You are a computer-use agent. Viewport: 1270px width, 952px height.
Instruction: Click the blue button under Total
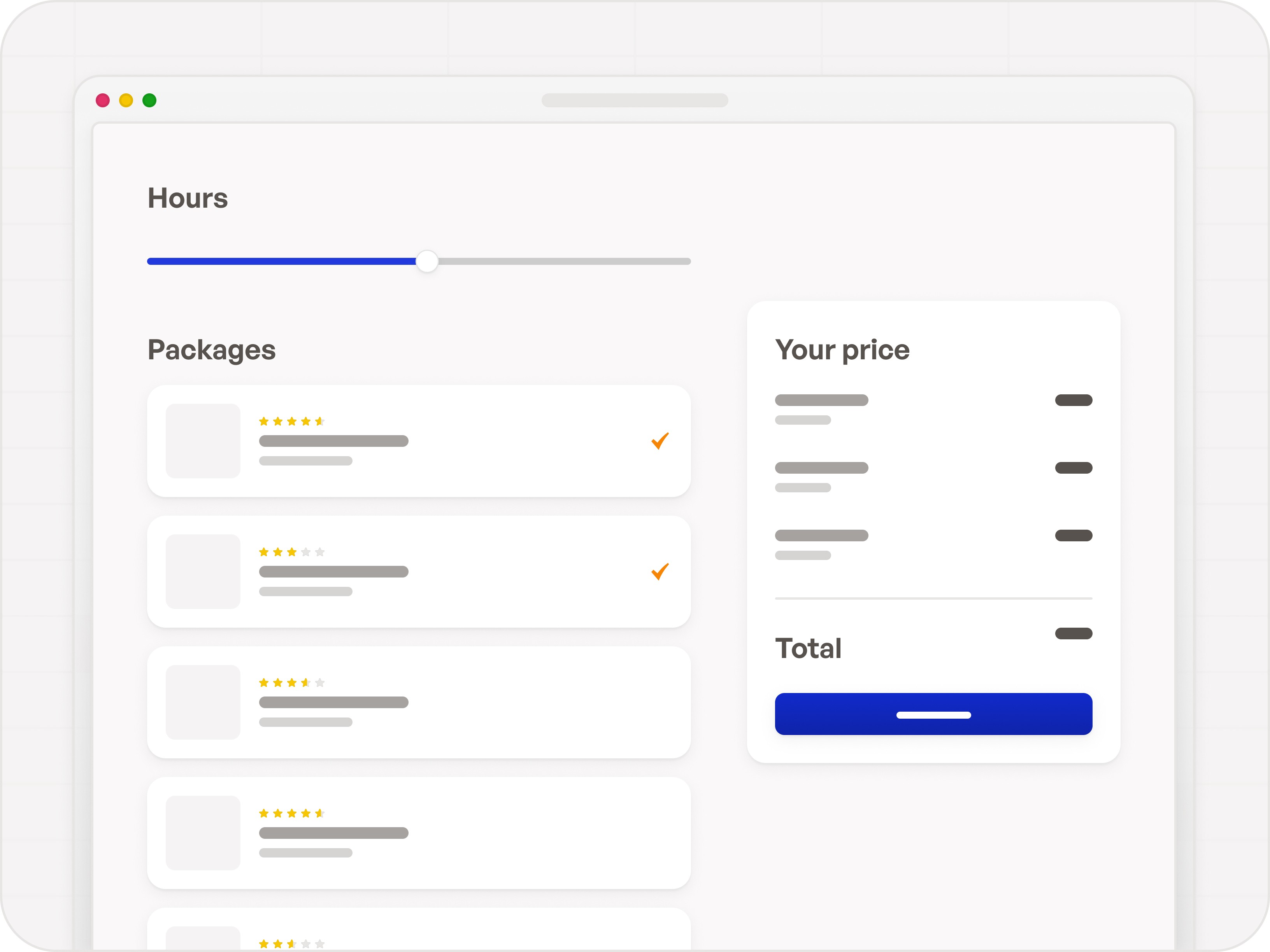click(x=933, y=714)
